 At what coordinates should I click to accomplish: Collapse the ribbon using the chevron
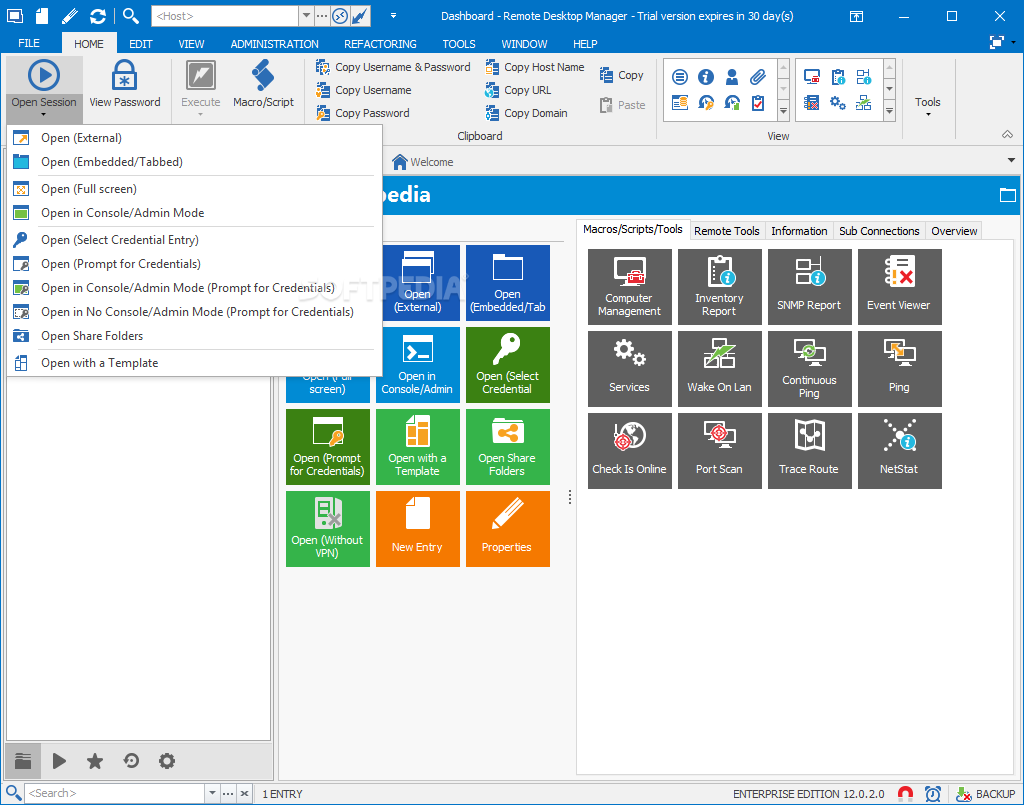(1007, 134)
